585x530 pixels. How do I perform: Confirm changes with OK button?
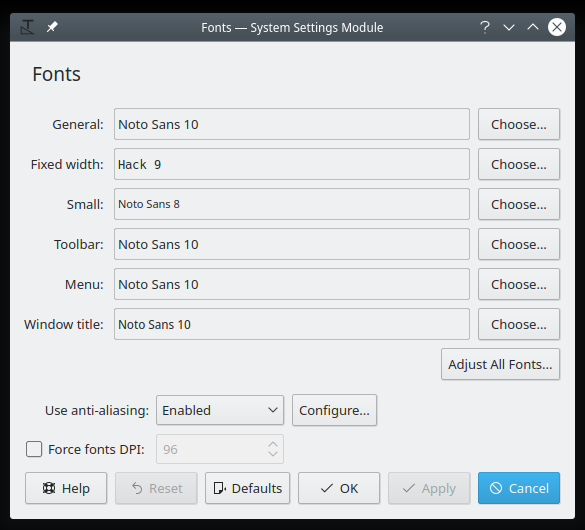pos(339,488)
